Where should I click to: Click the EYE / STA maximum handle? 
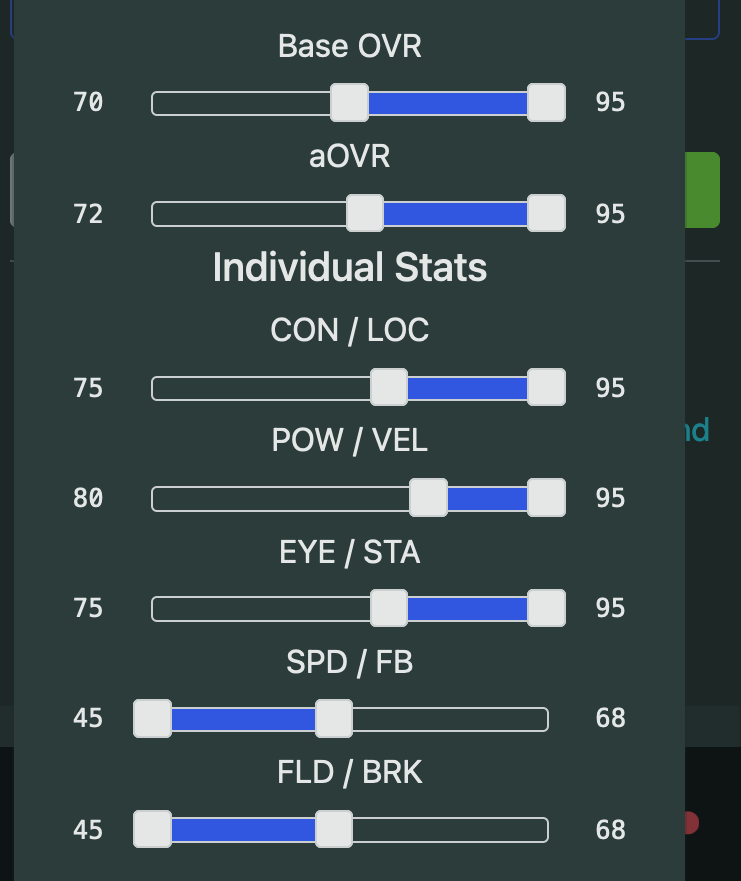[x=546, y=607]
